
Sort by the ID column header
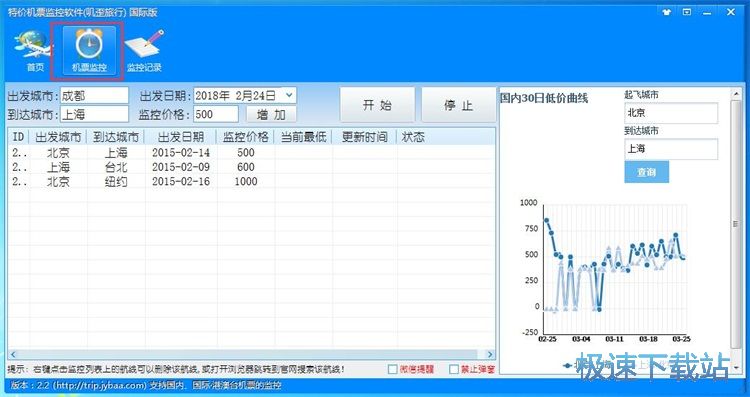click(x=19, y=137)
